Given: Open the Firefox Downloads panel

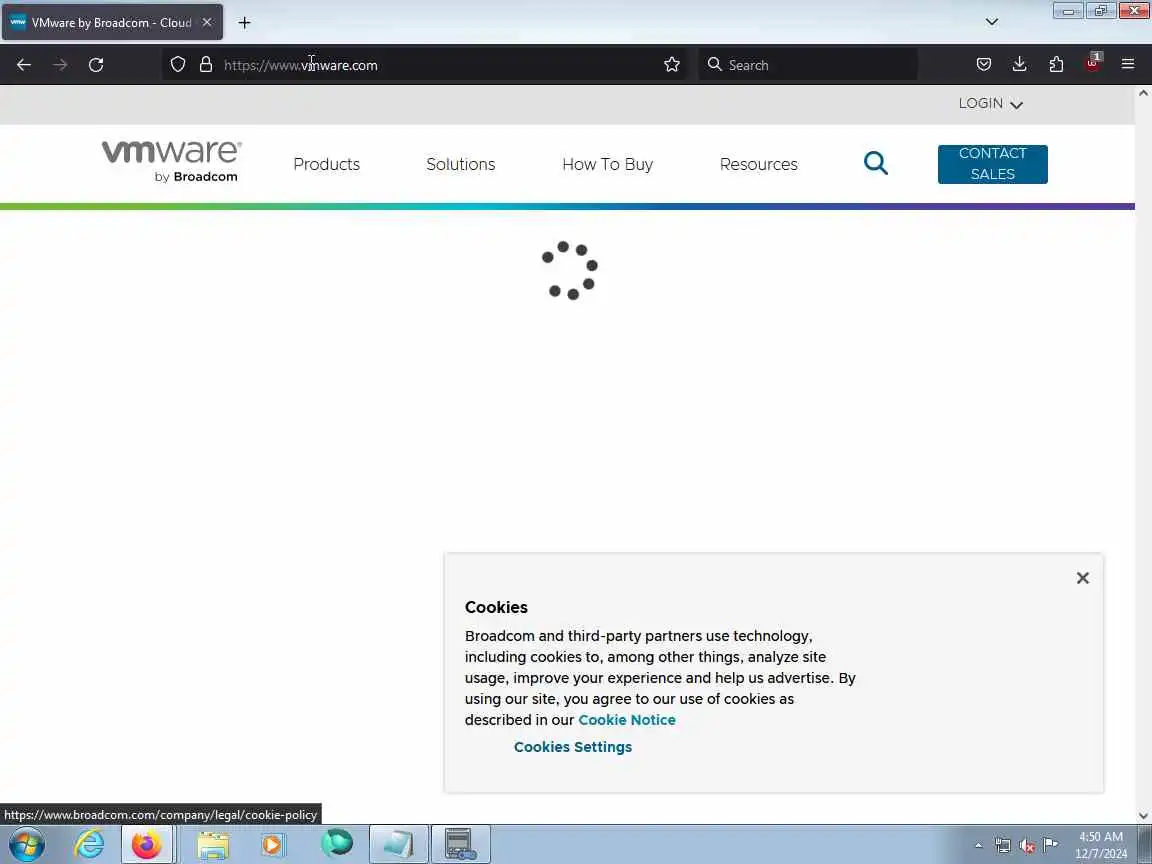Looking at the screenshot, I should 1020,65.
